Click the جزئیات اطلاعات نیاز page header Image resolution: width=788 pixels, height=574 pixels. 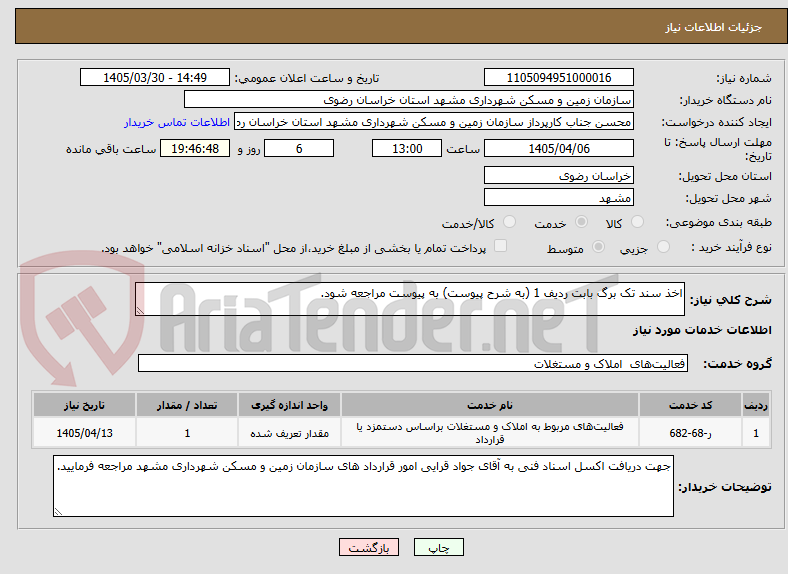click(714, 27)
